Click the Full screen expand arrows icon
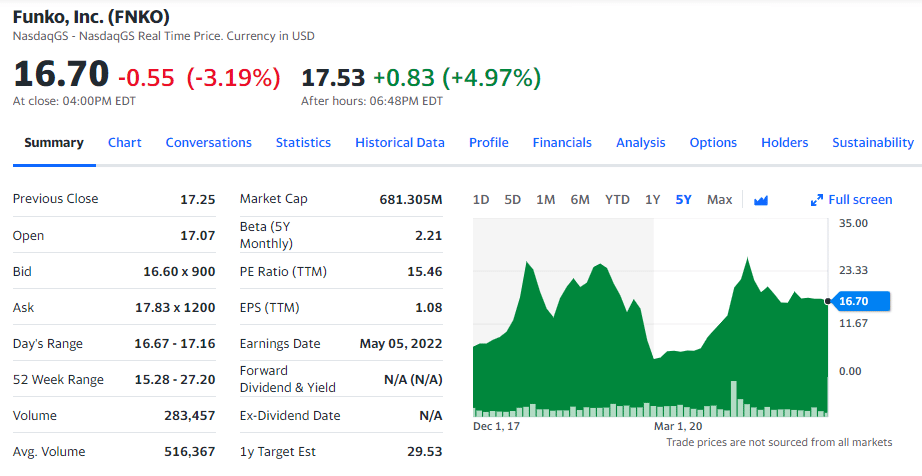 point(817,200)
